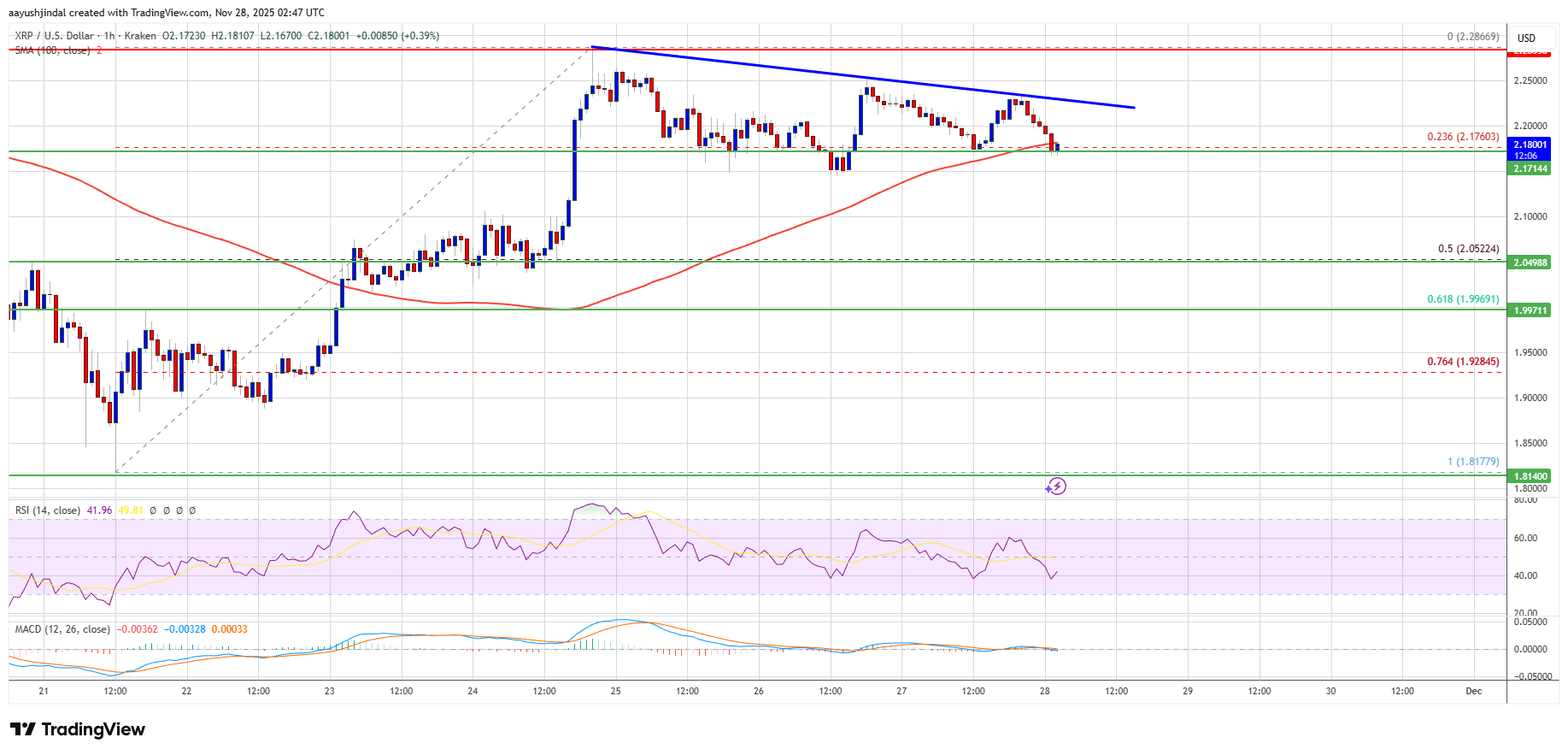Click the green 1.81400 price axis label
This screenshot has height=755, width=1568.
1530,476
